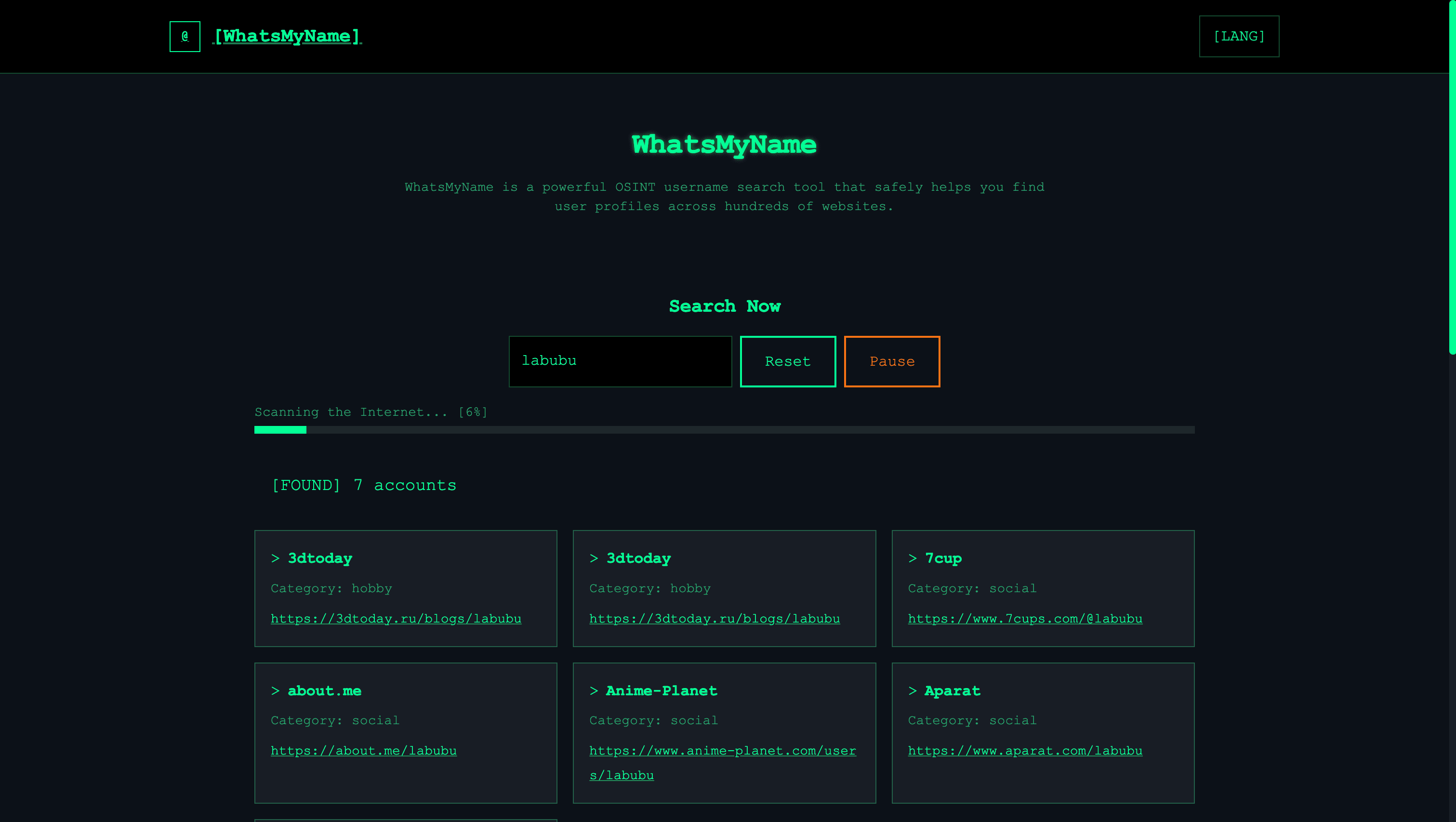The image size is (1456, 822).
Task: Click the '[FOUND] 7 accounts' heading
Action: click(x=364, y=485)
